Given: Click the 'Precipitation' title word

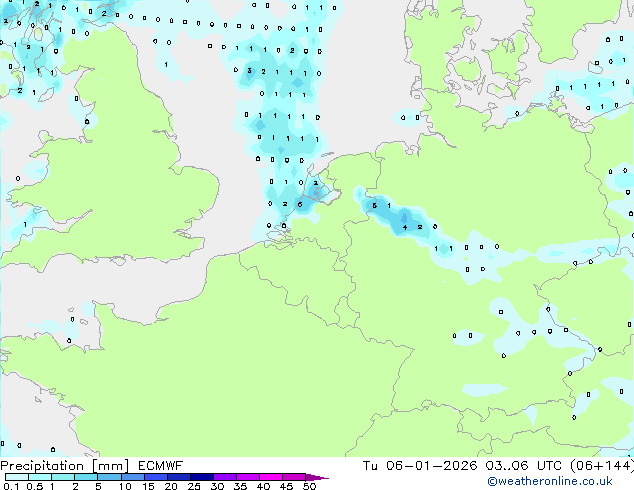Looking at the screenshot, I should click(42, 466).
